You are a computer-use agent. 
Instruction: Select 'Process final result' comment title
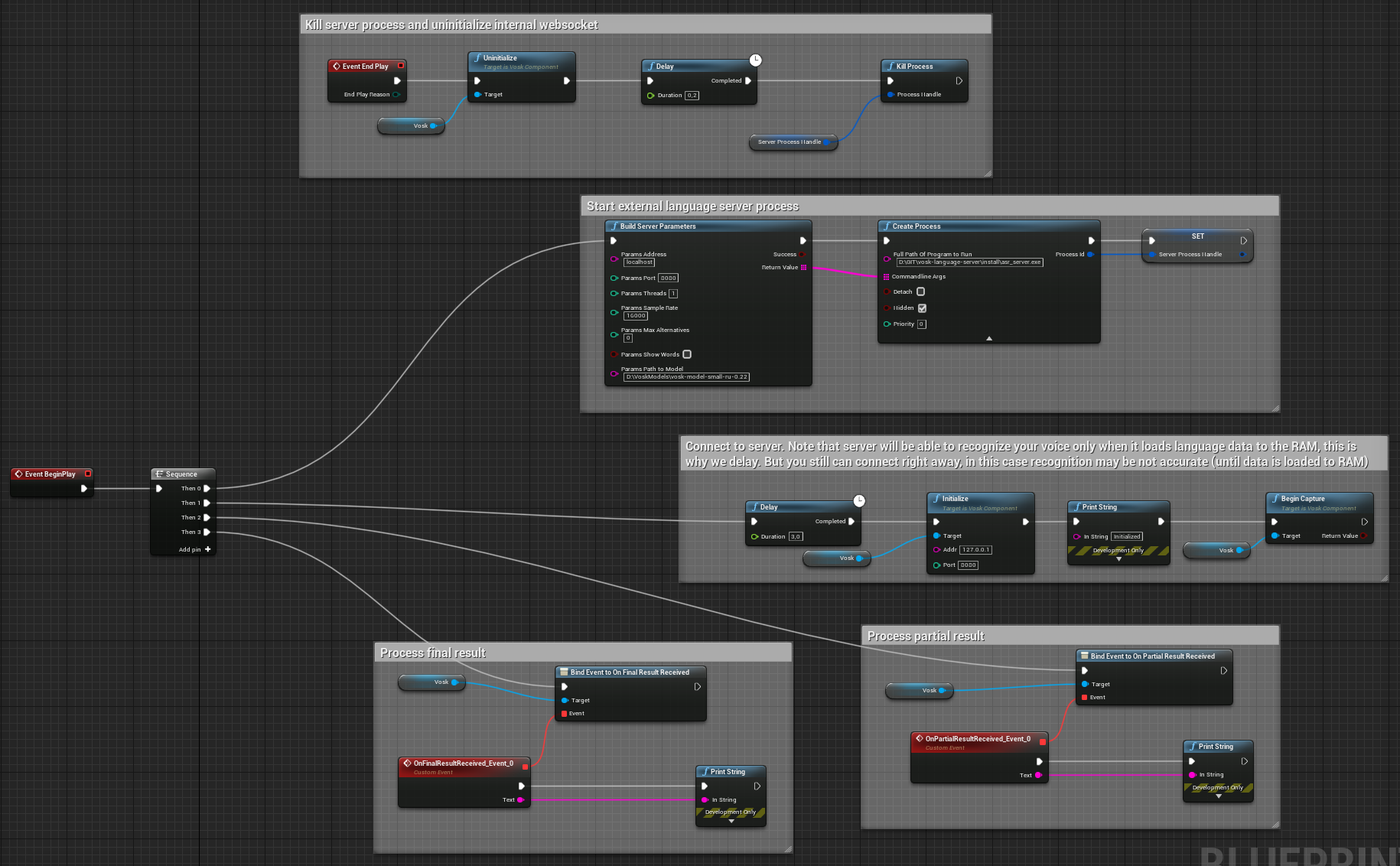[x=433, y=653]
